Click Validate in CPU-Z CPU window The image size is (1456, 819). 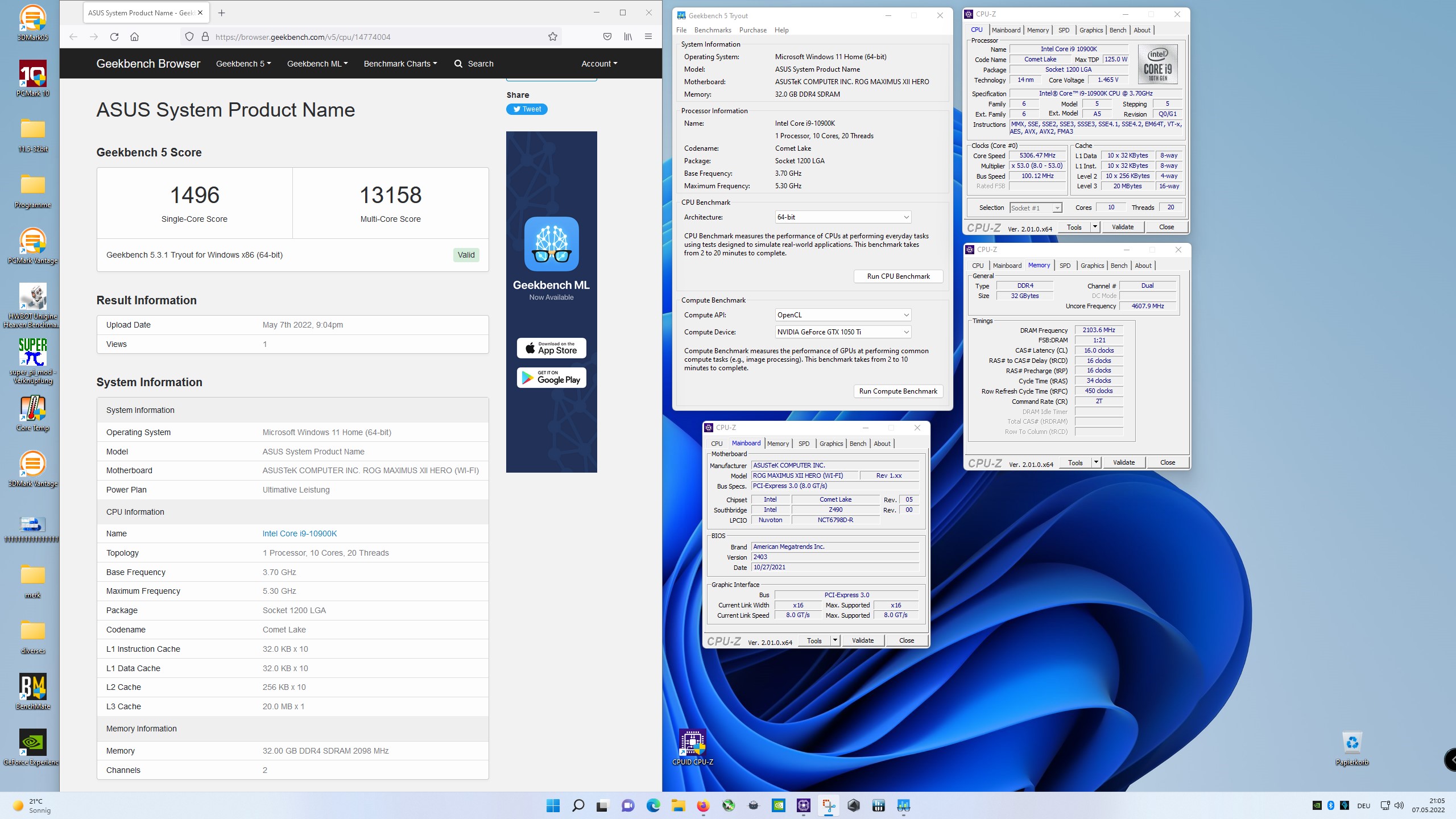tap(1123, 227)
